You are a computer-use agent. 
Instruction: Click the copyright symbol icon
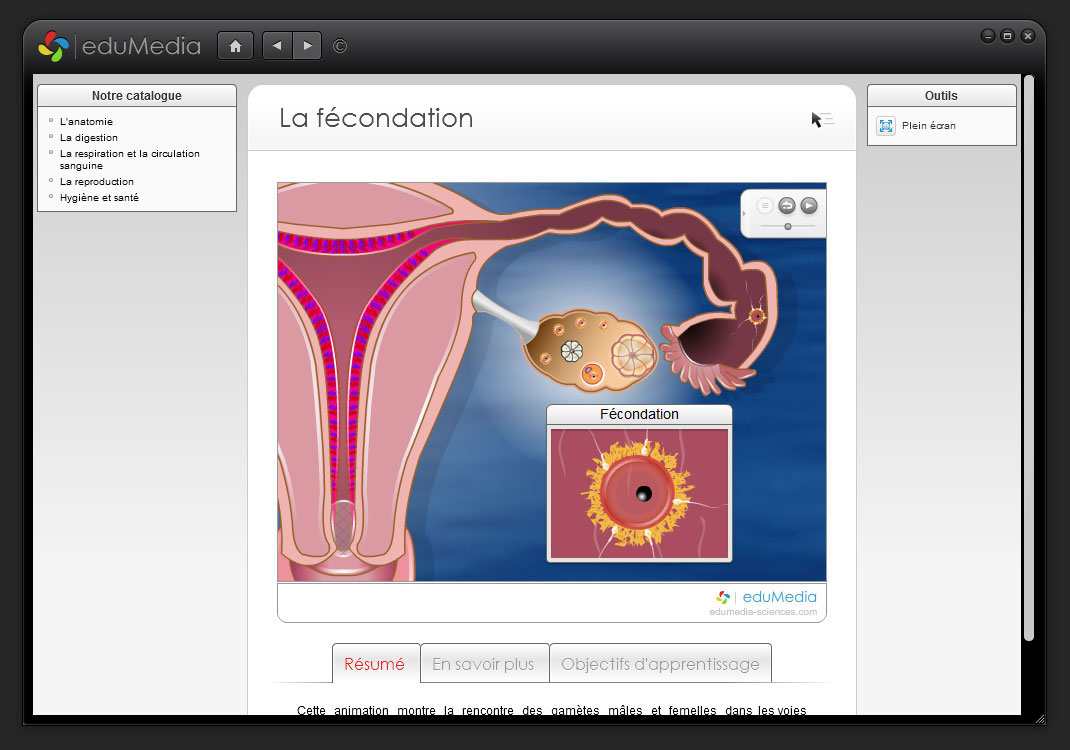(340, 46)
